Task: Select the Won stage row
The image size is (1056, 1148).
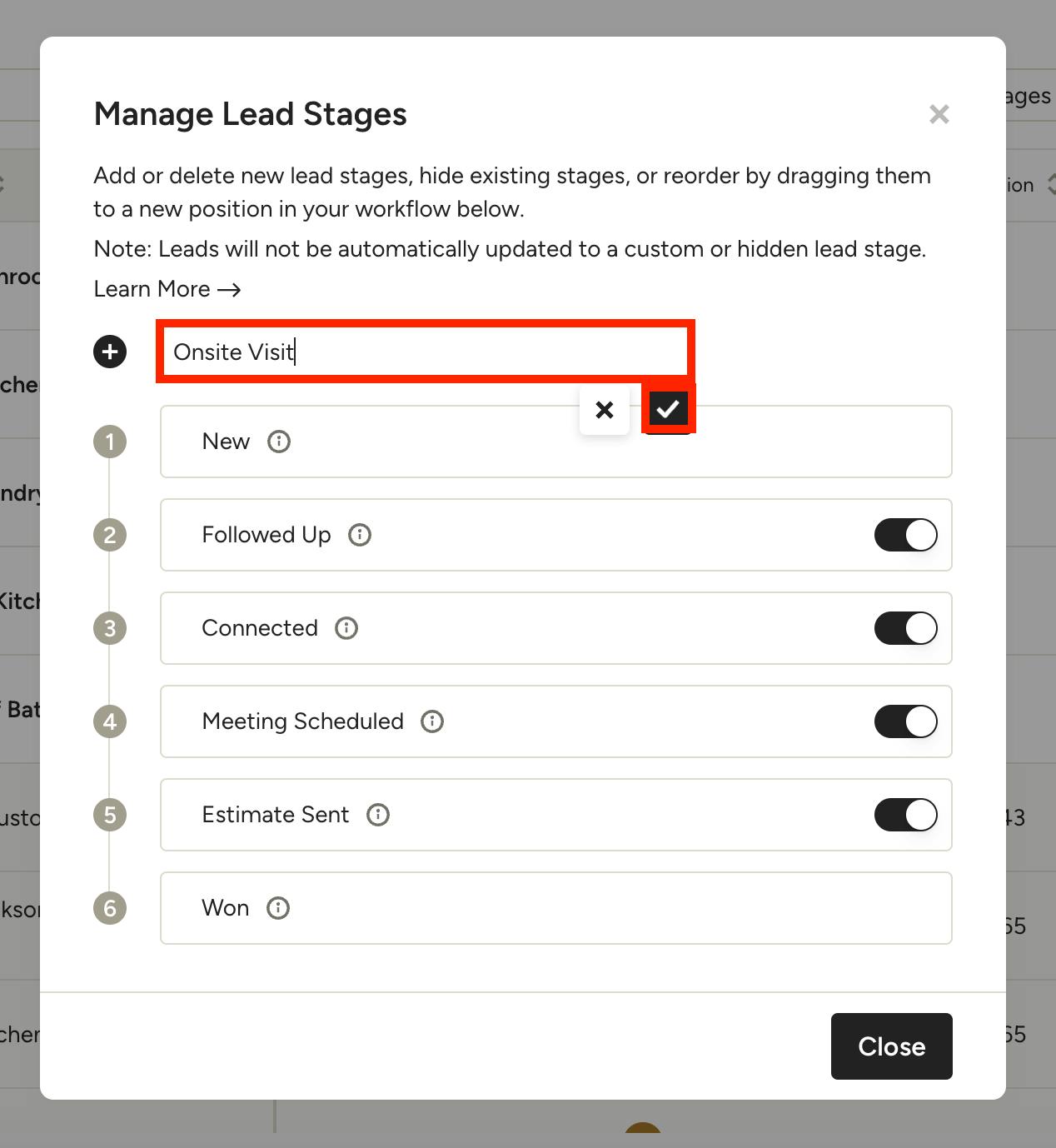Action: (583, 908)
